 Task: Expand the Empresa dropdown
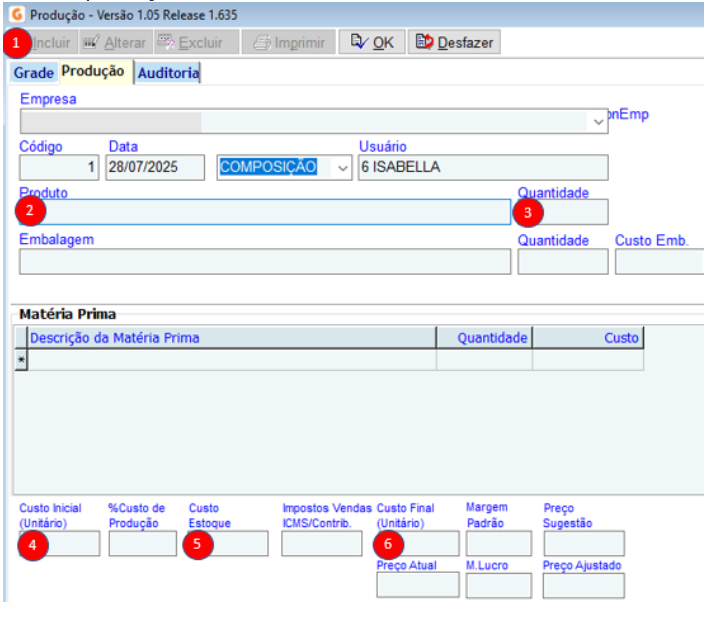pos(598,122)
